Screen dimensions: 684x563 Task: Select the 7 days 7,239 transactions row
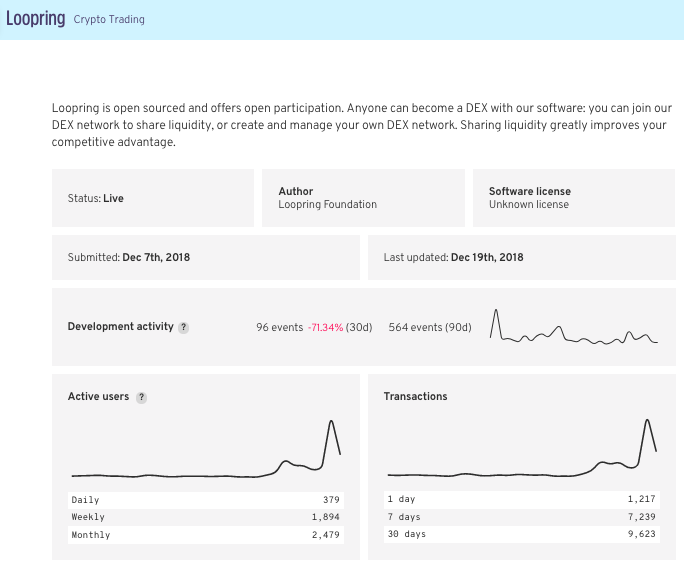pos(522,517)
